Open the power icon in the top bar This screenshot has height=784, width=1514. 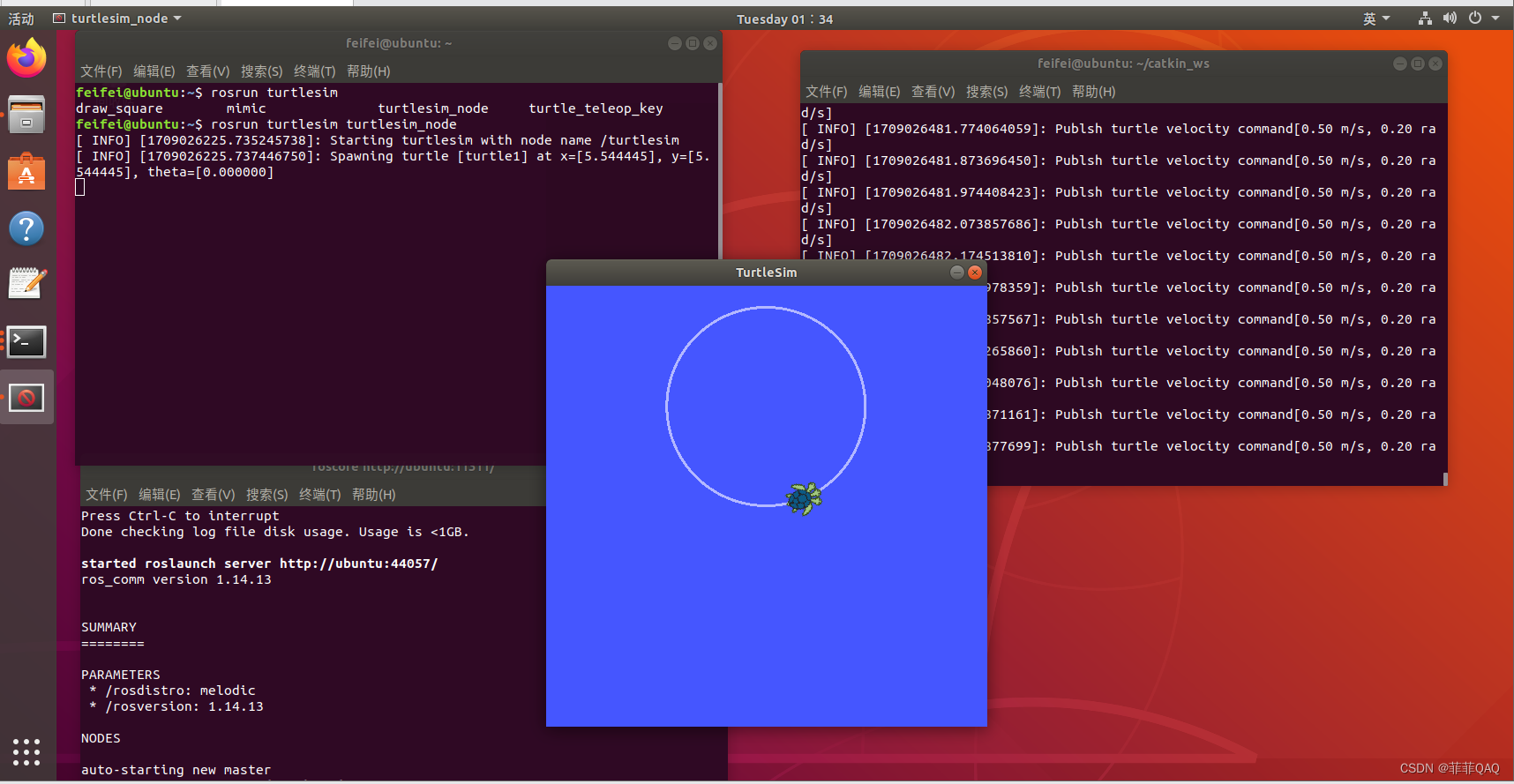coord(1475,19)
